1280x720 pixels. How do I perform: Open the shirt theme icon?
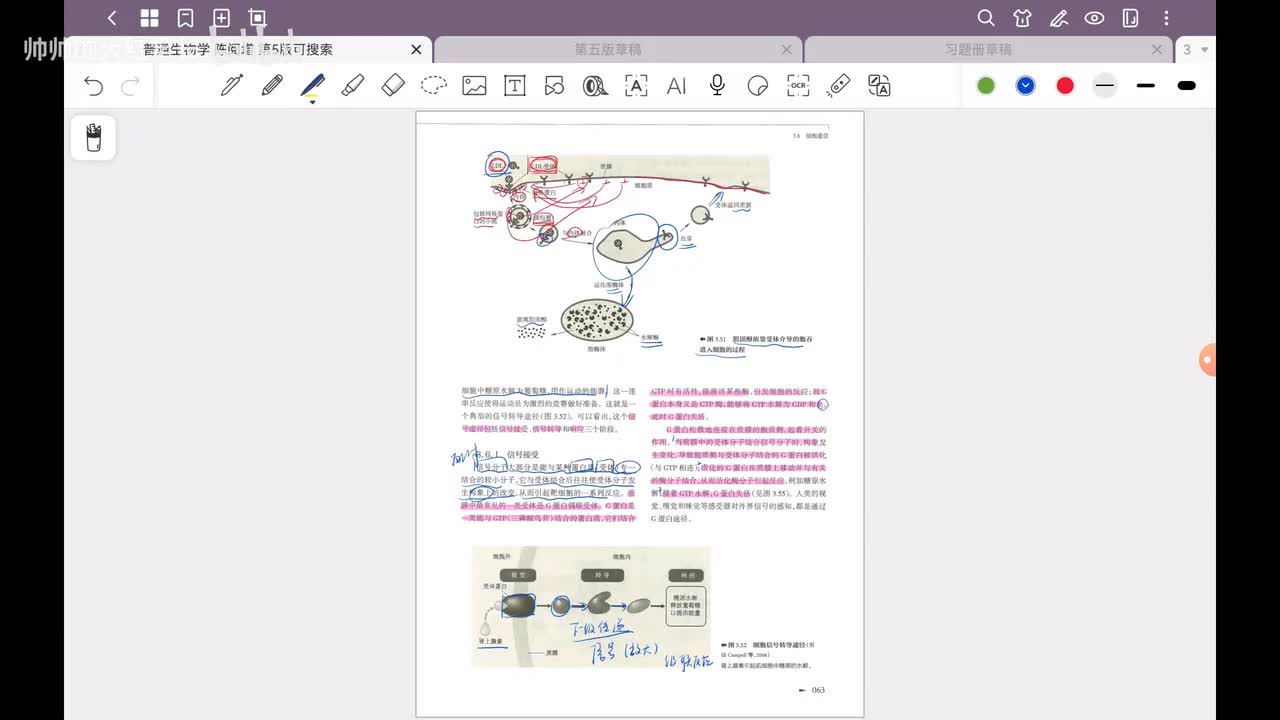coord(1022,18)
